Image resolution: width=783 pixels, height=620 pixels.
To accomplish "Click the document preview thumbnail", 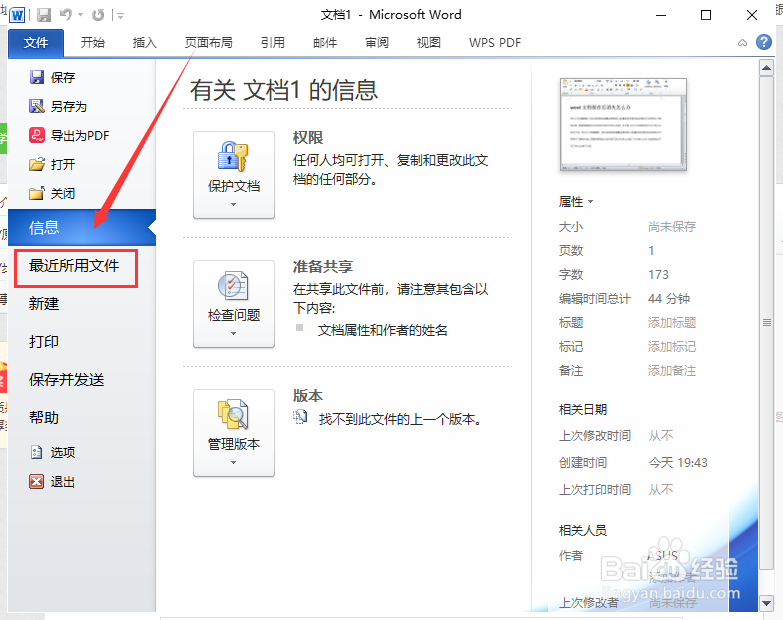I will tap(623, 124).
